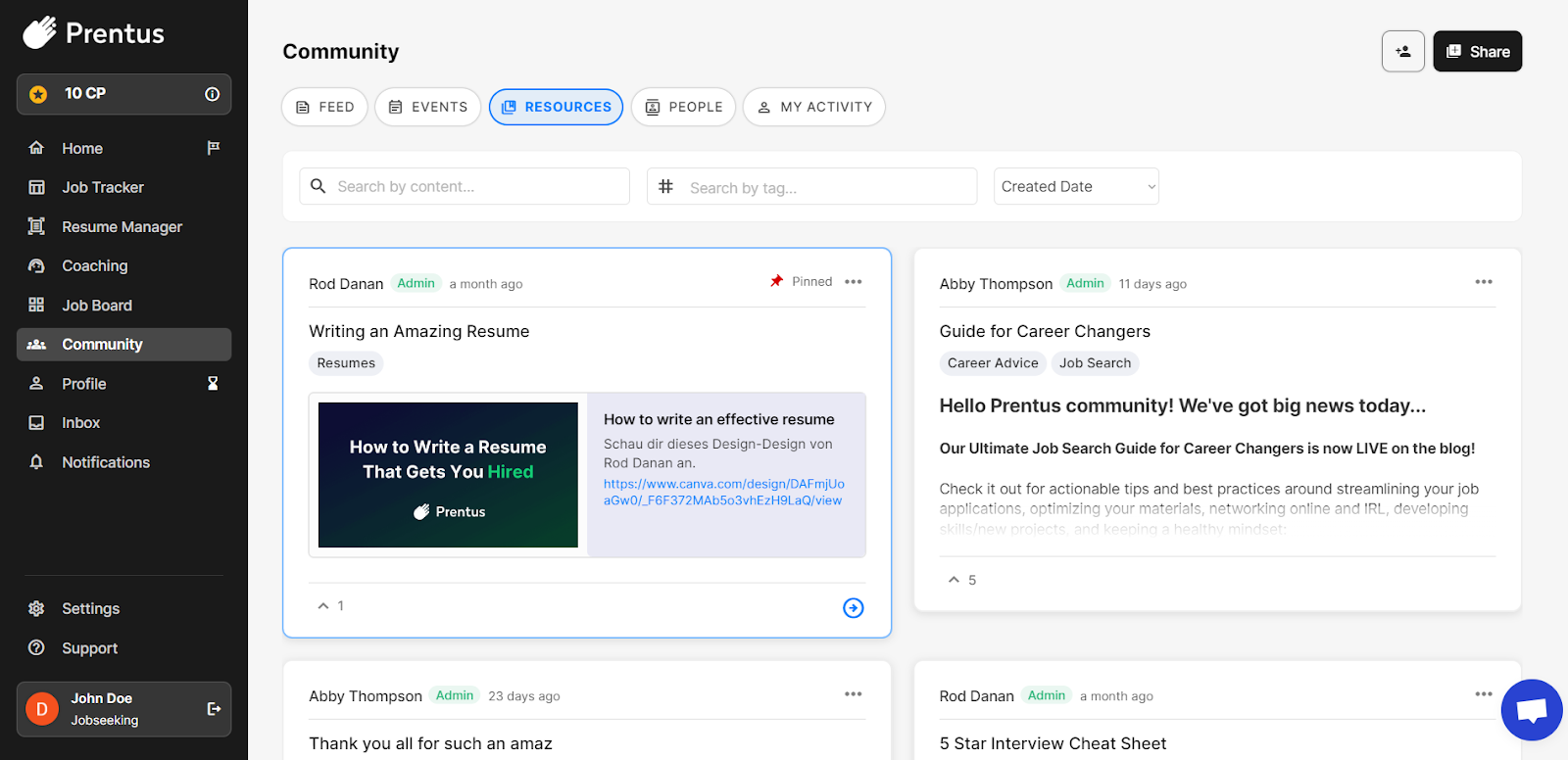This screenshot has height=760, width=1568.
Task: Upvote the Writing an Amazing Resume post
Action: click(x=323, y=606)
